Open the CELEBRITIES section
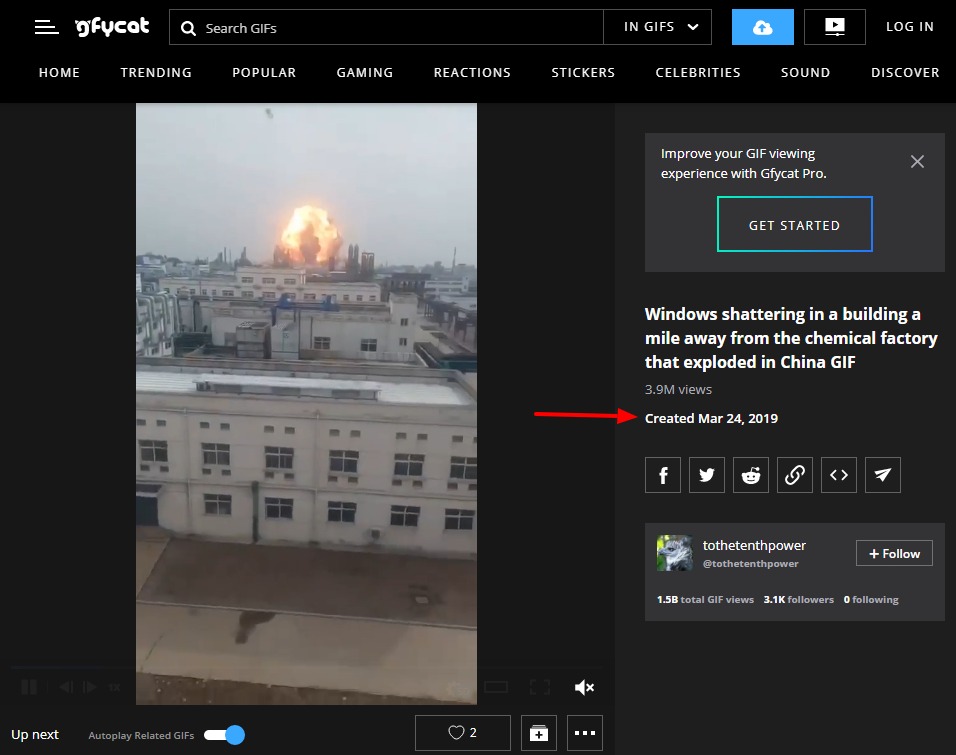 698,73
